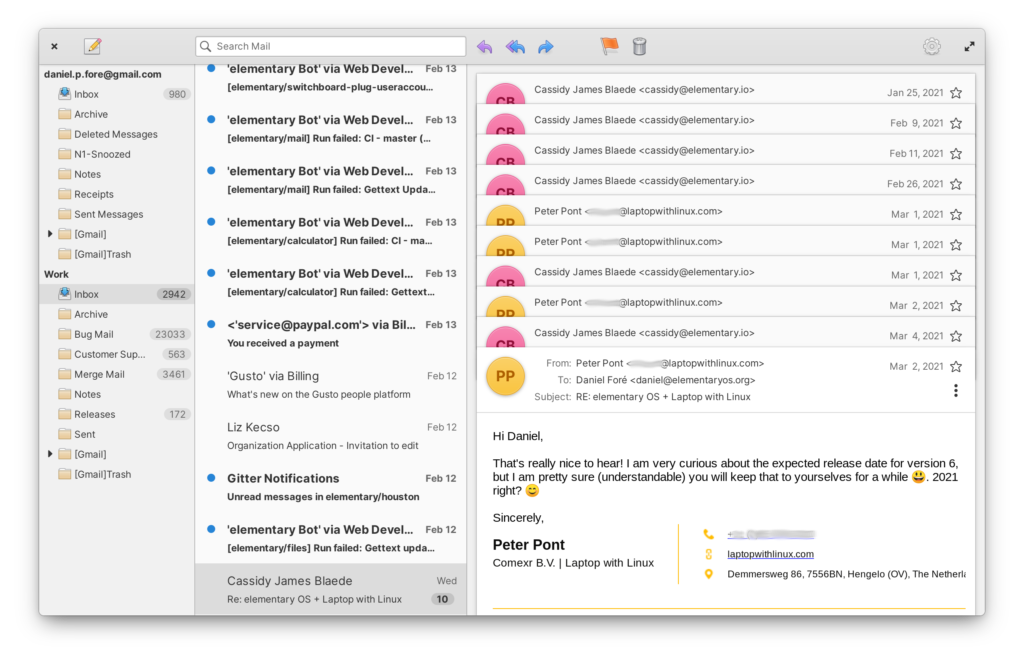Open the Liz Kecso email
Viewport: 1024px width, 665px height.
click(x=330, y=436)
